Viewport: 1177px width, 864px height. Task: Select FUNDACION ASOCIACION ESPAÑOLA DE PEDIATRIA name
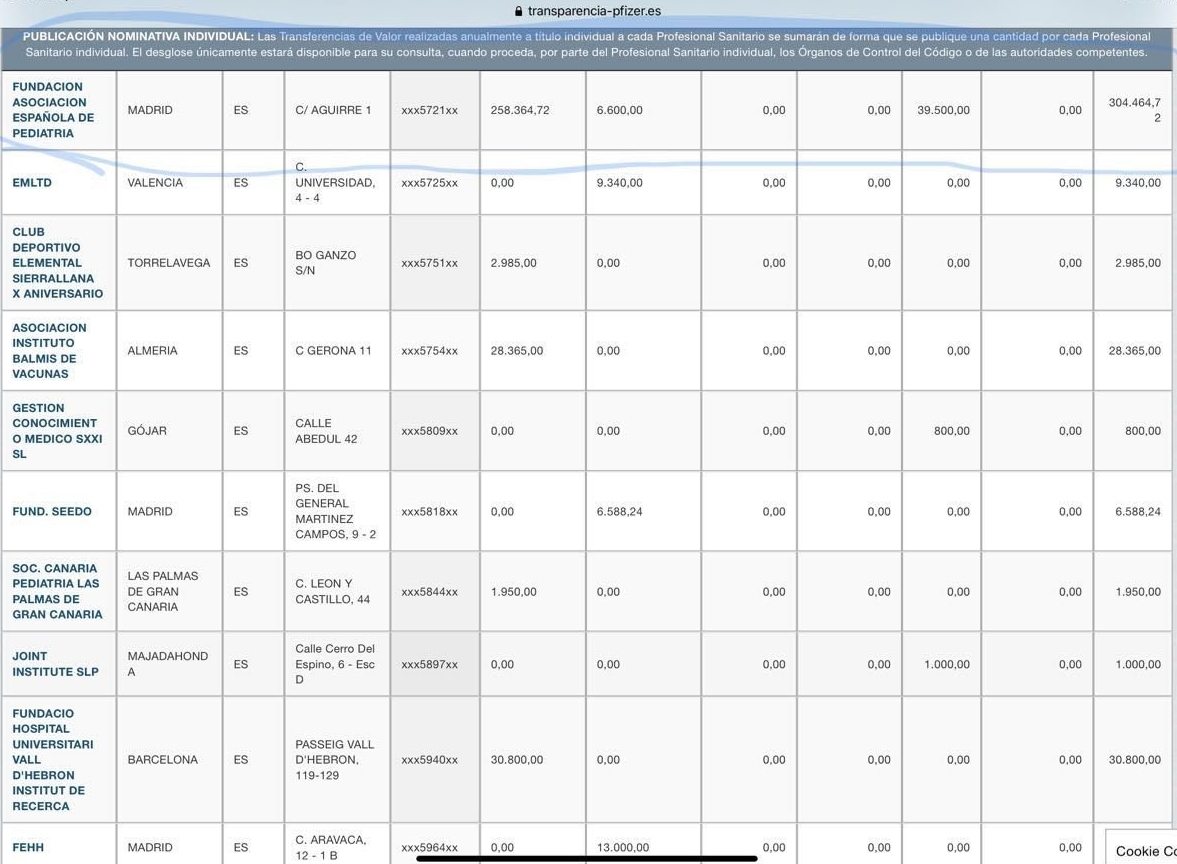(53, 110)
